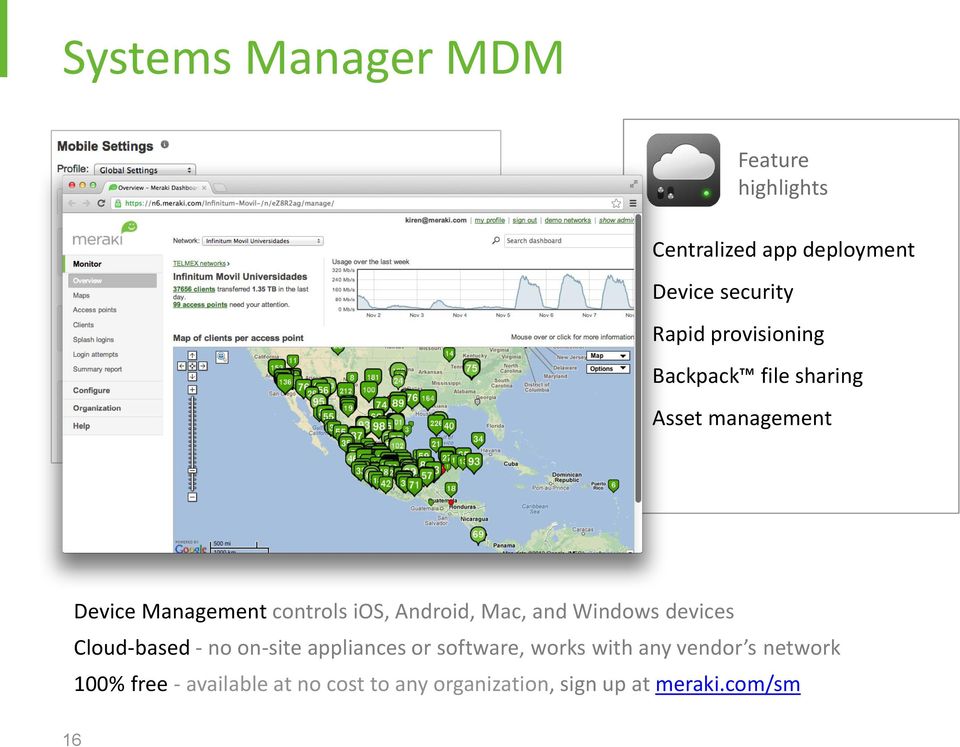Open the Chrome hamburger menu icon
Screen dimensions: 960x747
tap(632, 203)
